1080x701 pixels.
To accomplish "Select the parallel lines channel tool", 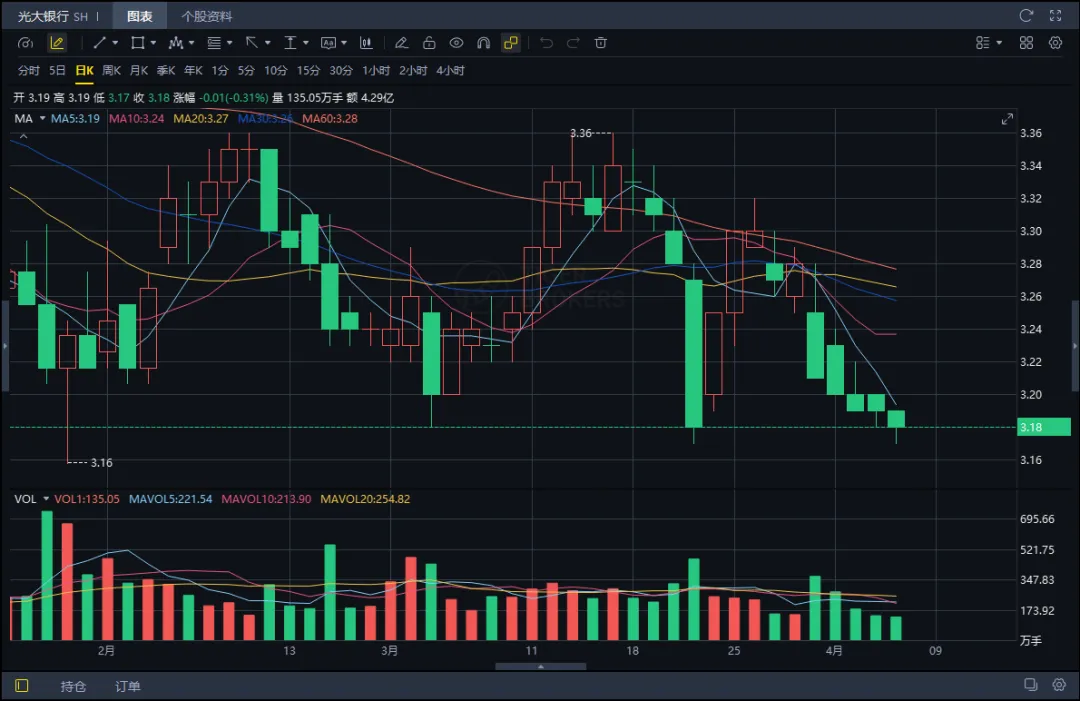I will (x=214, y=43).
